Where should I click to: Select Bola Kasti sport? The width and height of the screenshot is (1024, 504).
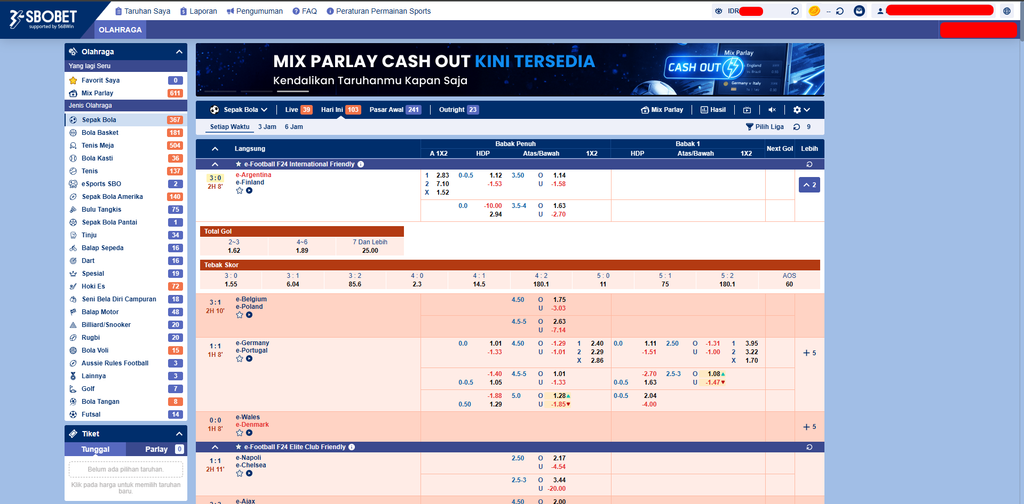coord(125,158)
